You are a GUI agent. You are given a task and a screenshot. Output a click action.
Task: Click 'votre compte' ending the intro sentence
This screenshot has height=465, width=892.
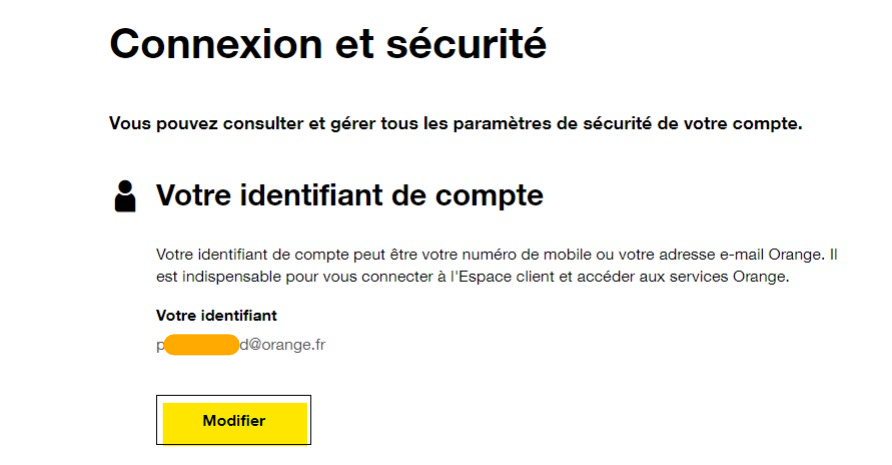pos(757,125)
